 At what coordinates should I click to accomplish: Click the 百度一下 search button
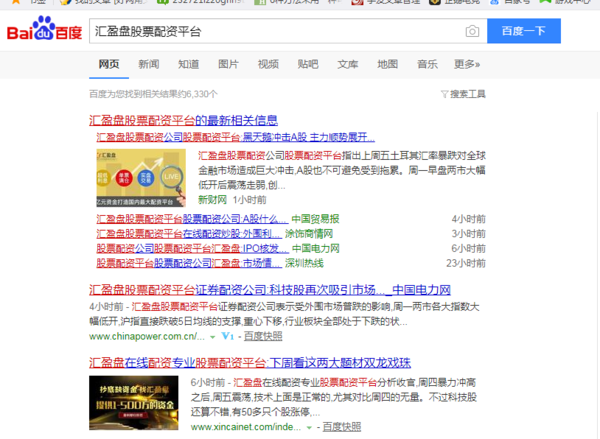tap(523, 31)
